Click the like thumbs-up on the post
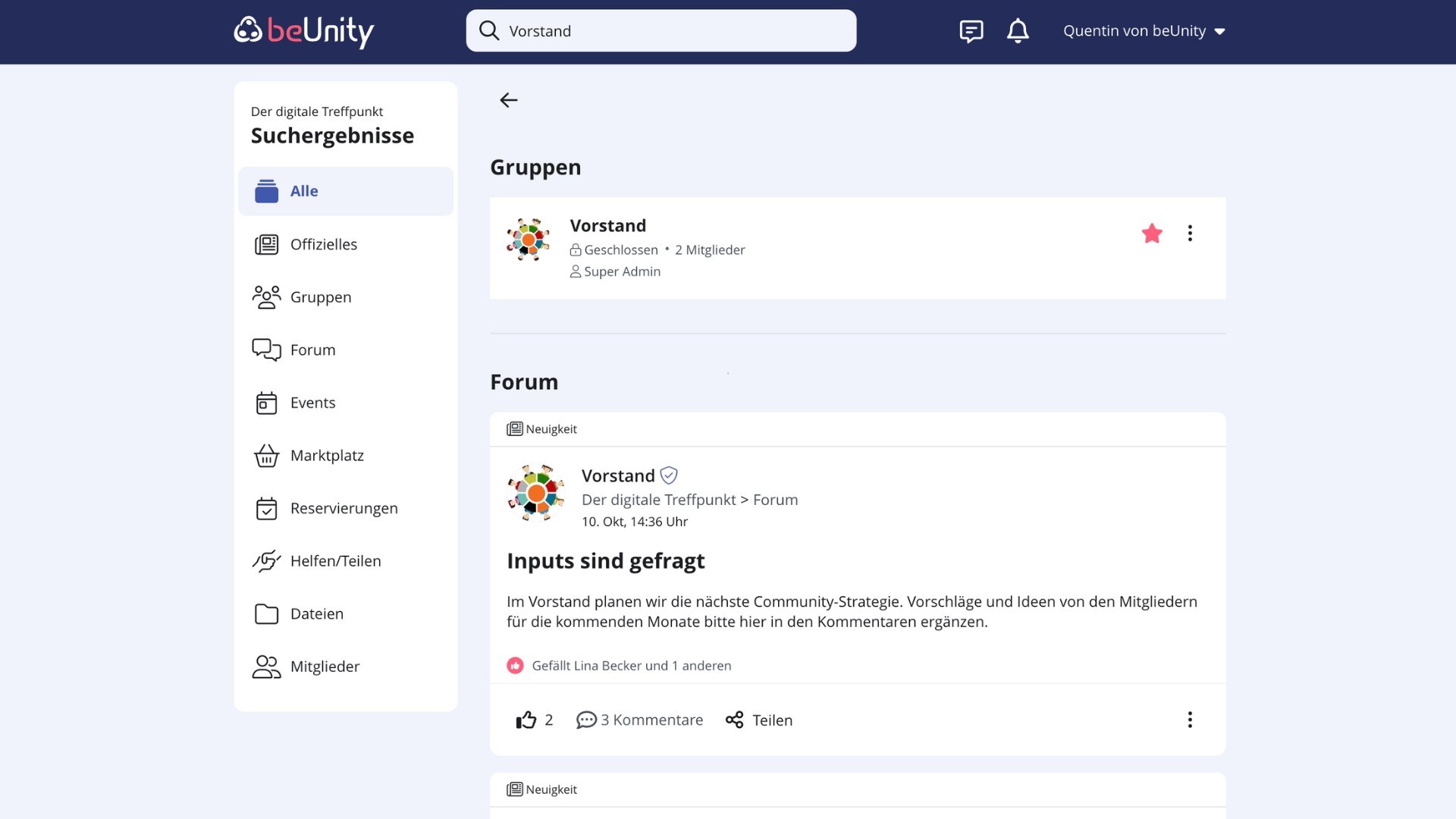The height and width of the screenshot is (819, 1456). pyautogui.click(x=525, y=720)
